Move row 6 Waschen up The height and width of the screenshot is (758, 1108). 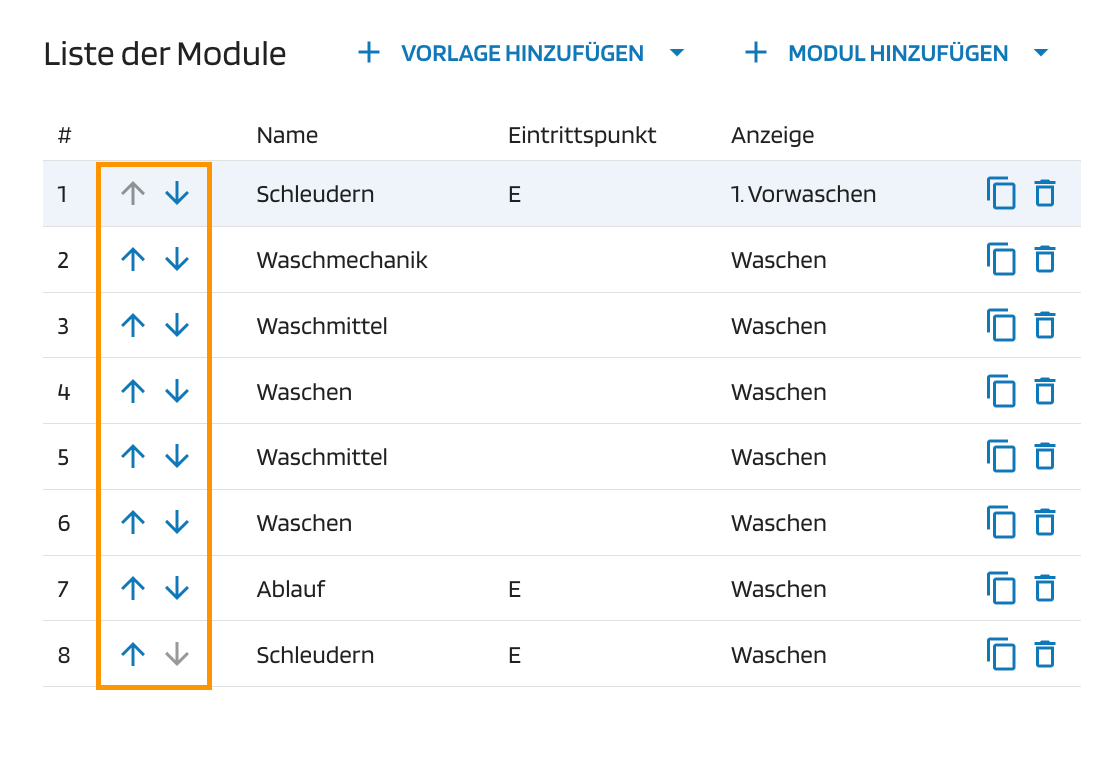[x=133, y=523]
